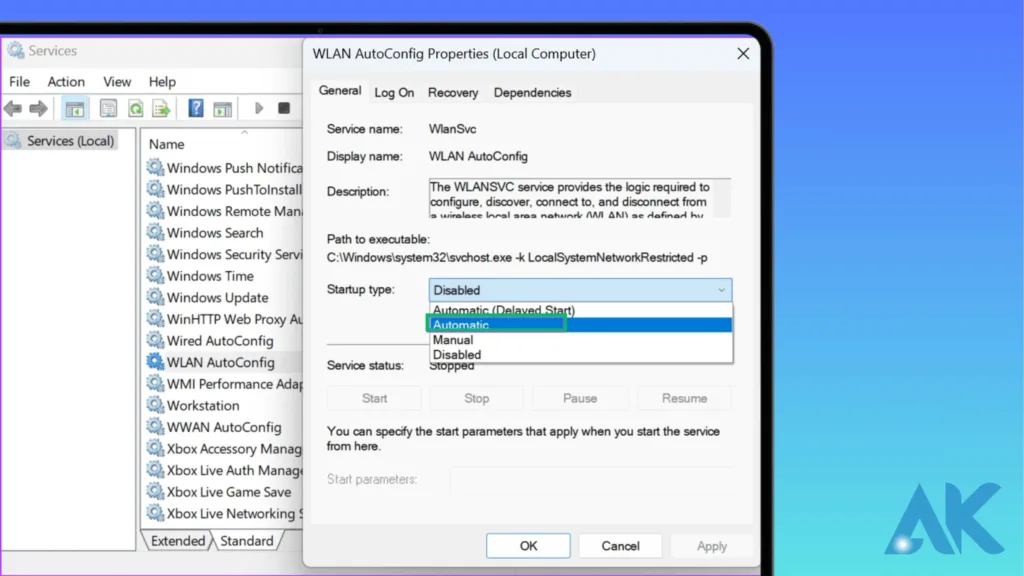Switch to Standard view tab

246,541
